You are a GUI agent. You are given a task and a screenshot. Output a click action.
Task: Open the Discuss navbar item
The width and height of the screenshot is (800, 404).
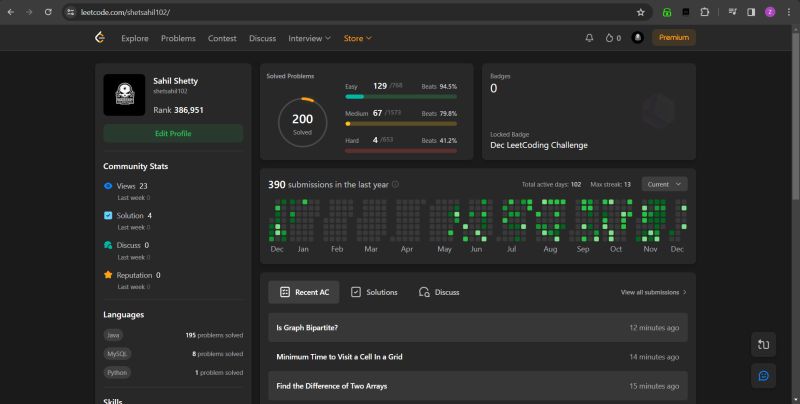262,38
